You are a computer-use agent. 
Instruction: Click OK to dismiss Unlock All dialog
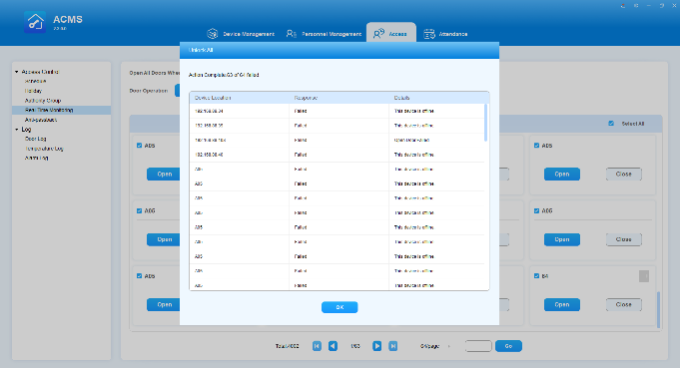340,307
